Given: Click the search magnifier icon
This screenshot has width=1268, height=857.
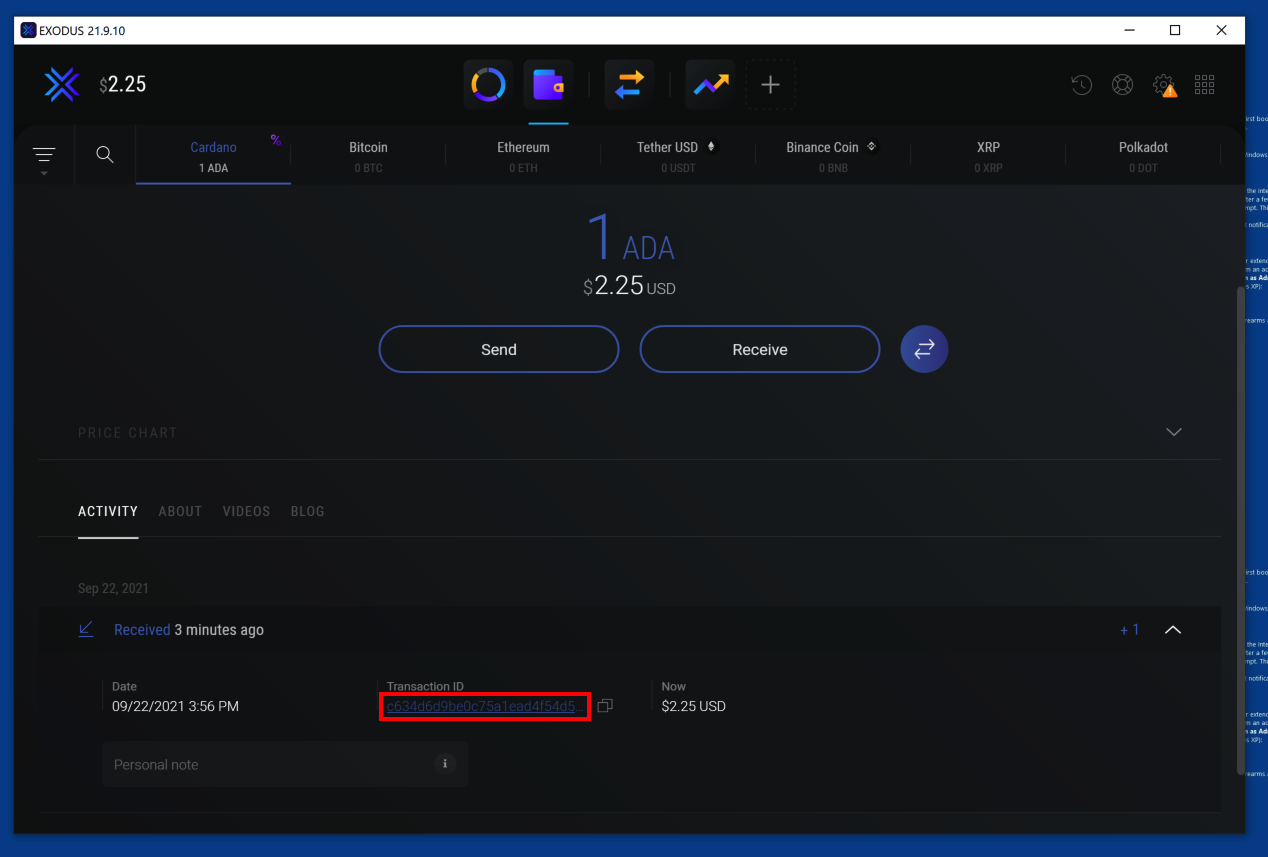Looking at the screenshot, I should click(x=104, y=155).
